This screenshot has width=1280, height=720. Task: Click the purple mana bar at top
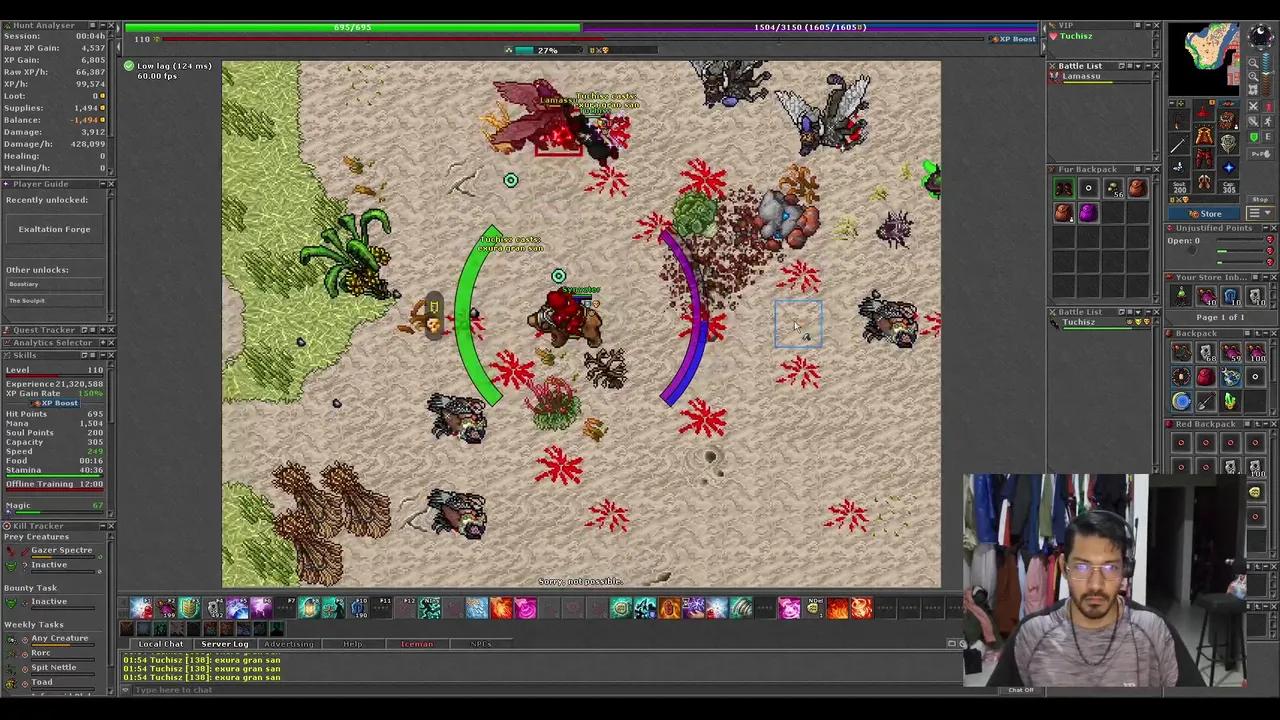coord(809,27)
